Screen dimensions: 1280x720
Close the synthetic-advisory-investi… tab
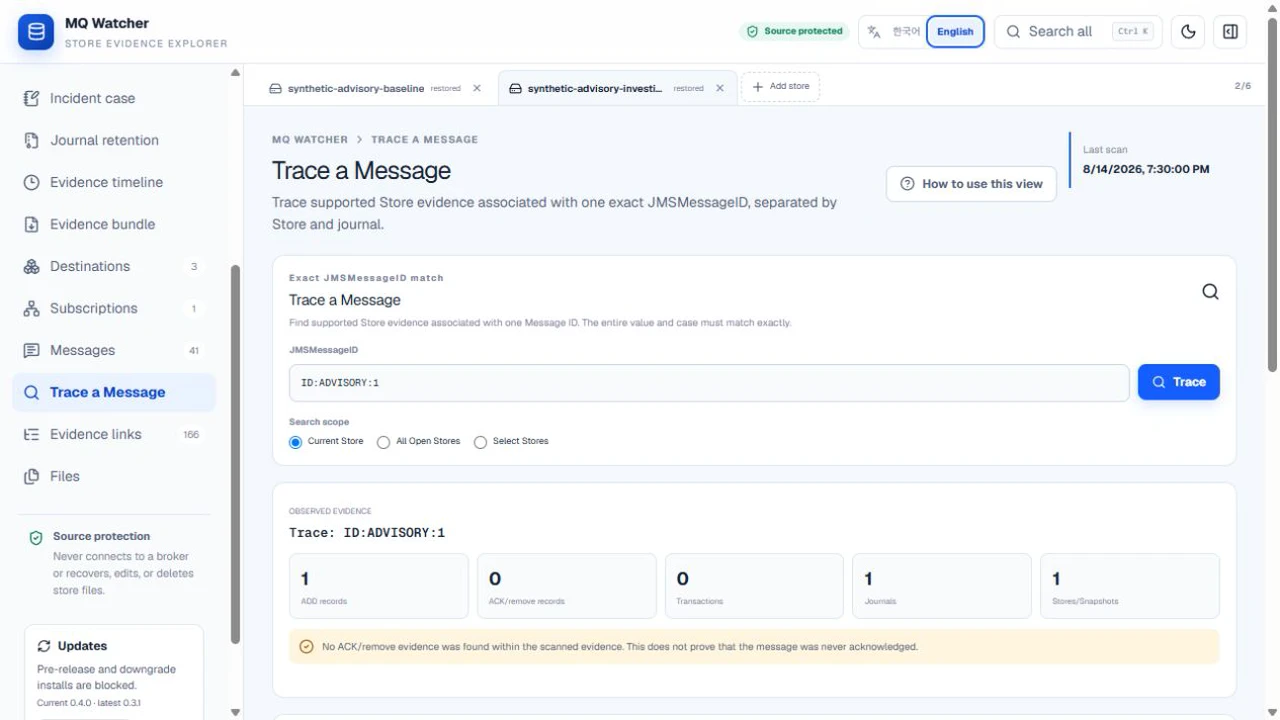[x=719, y=88]
